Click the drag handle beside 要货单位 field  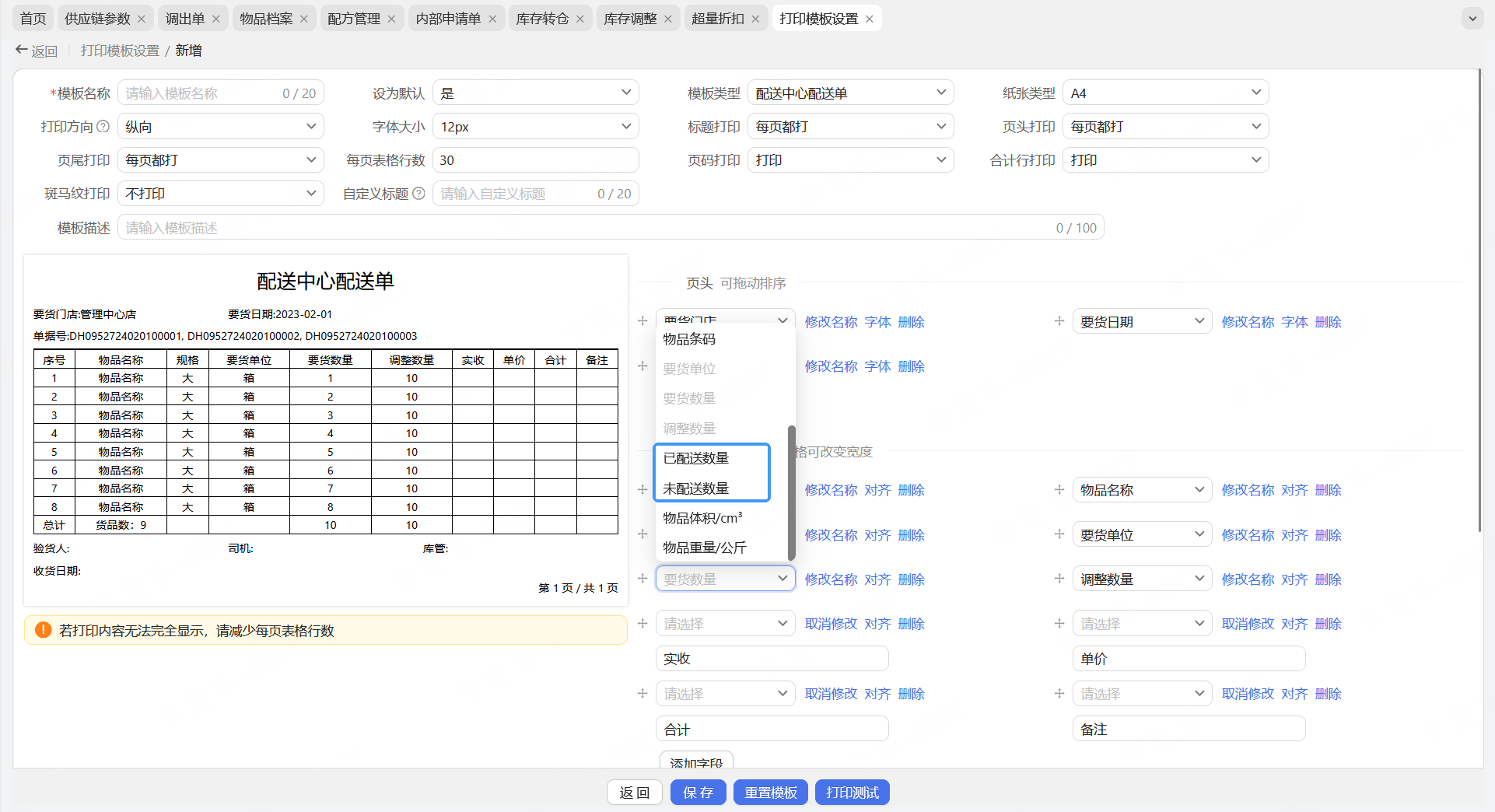point(1059,534)
